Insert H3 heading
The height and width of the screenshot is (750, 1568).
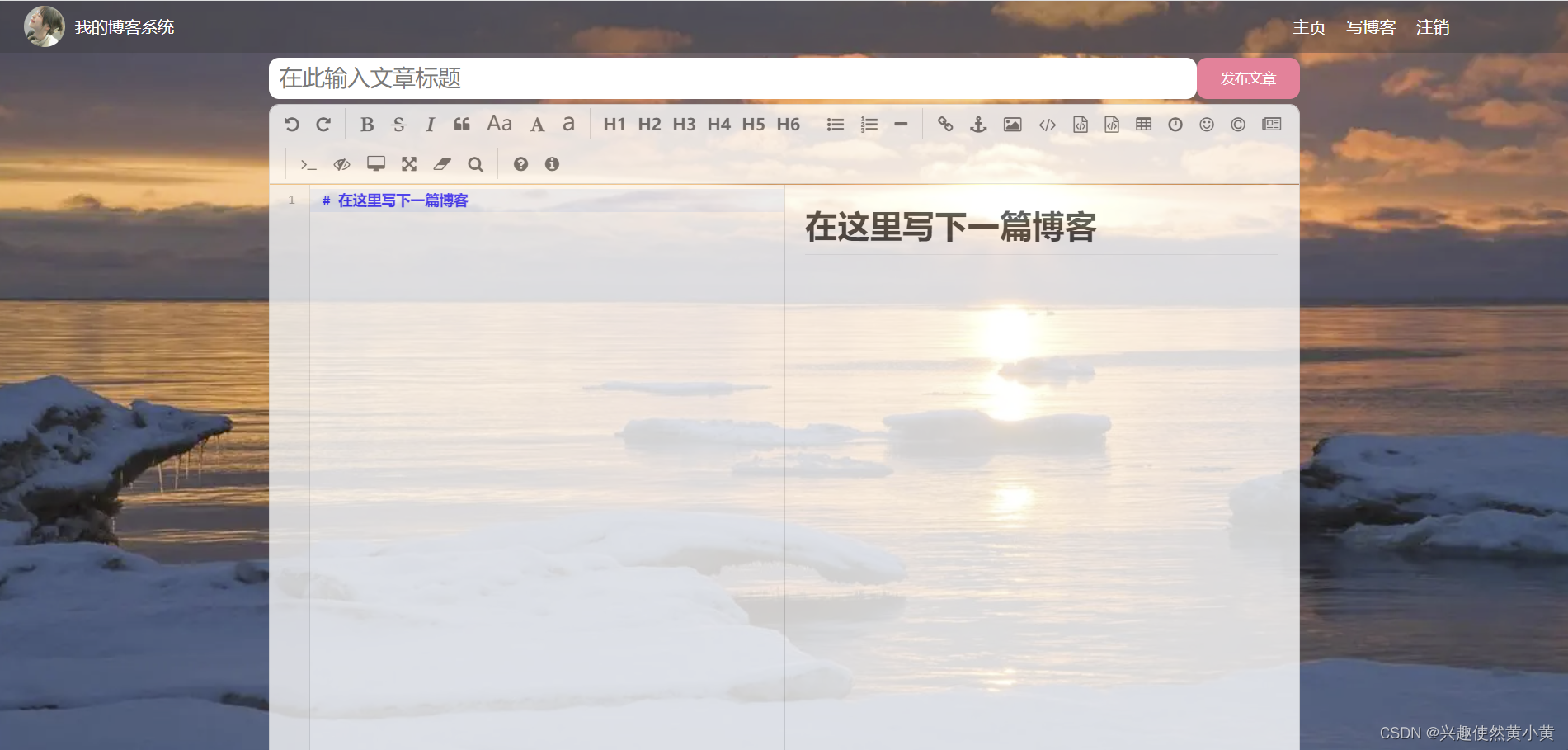coord(684,125)
